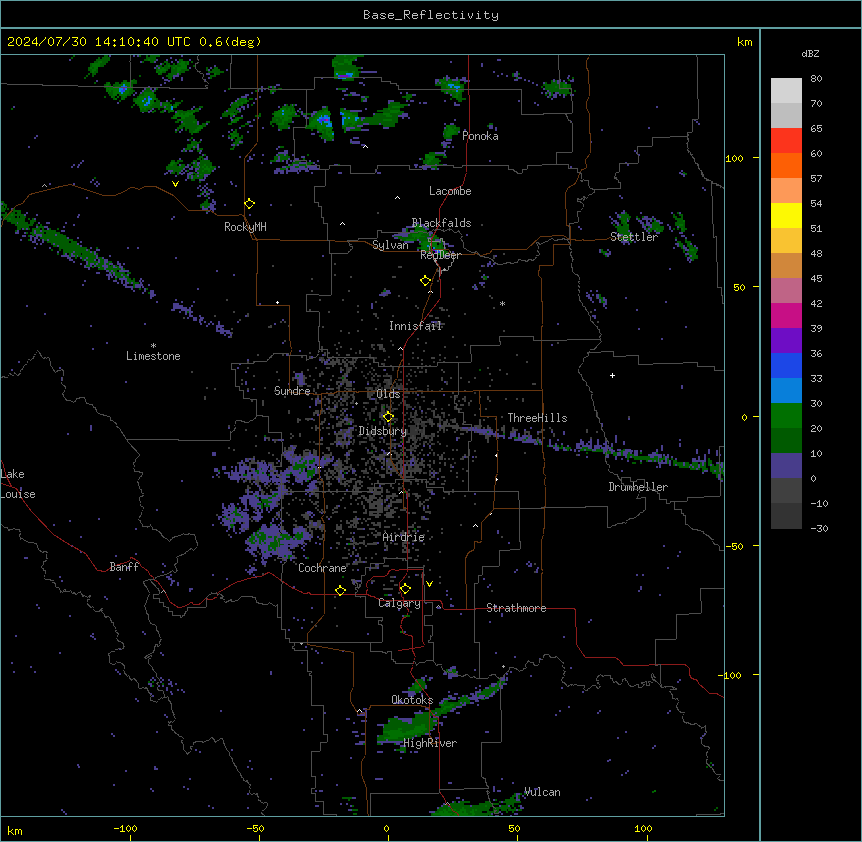Screen dimensions: 862x842
Task: Click the 80 value in the dBZ legend
Action: tap(816, 79)
